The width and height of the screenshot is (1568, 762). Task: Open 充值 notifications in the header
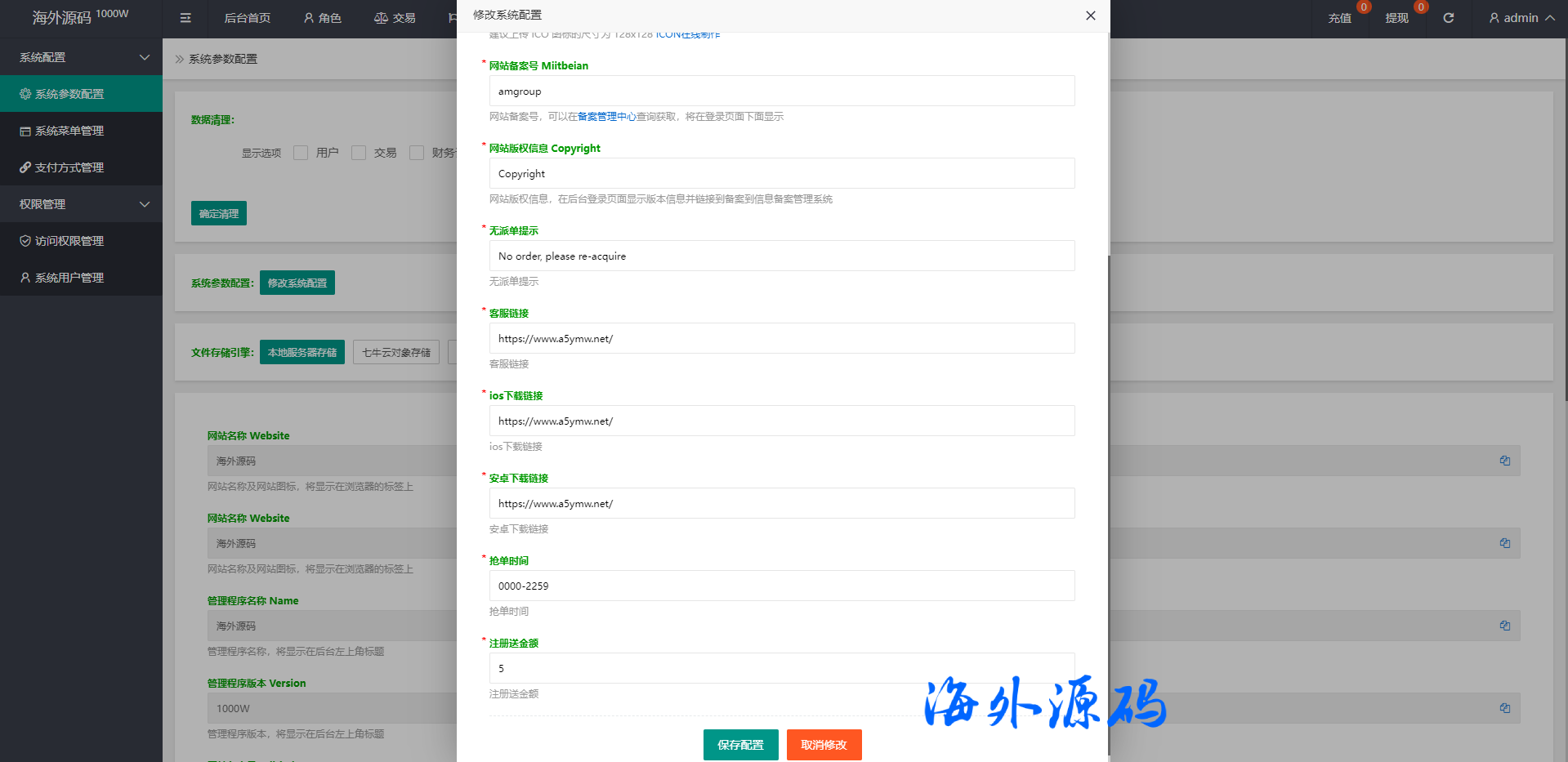click(x=1340, y=18)
